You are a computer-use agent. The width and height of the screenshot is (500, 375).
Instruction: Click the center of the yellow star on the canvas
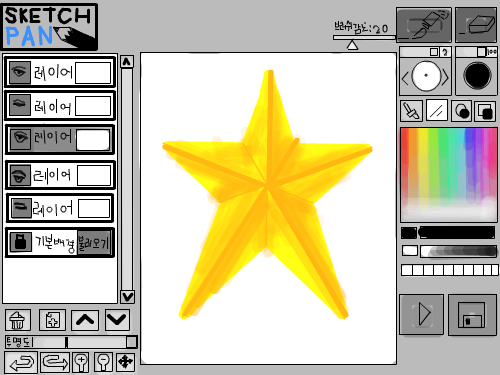pos(267,188)
